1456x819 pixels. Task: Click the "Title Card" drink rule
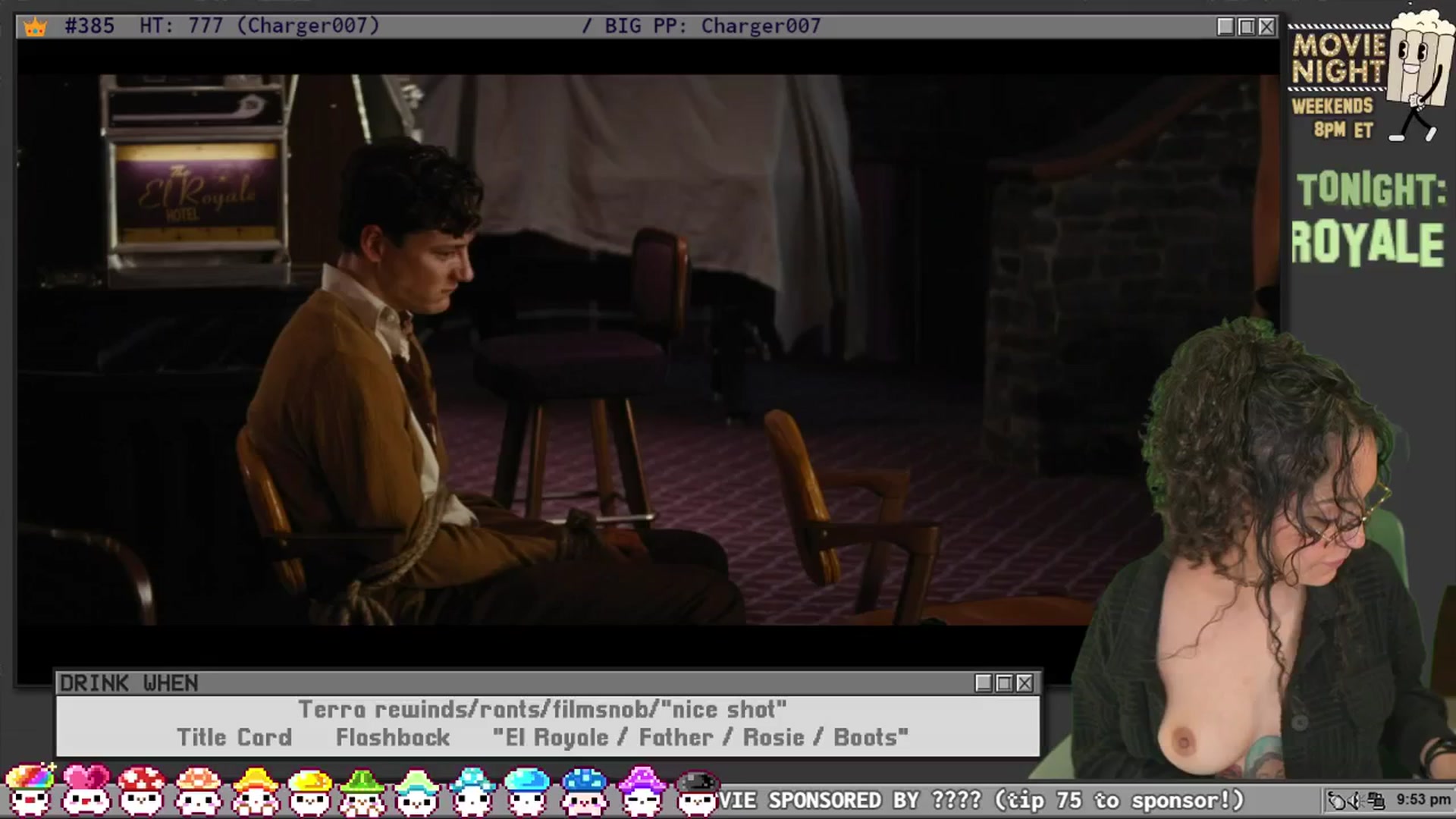(x=234, y=737)
